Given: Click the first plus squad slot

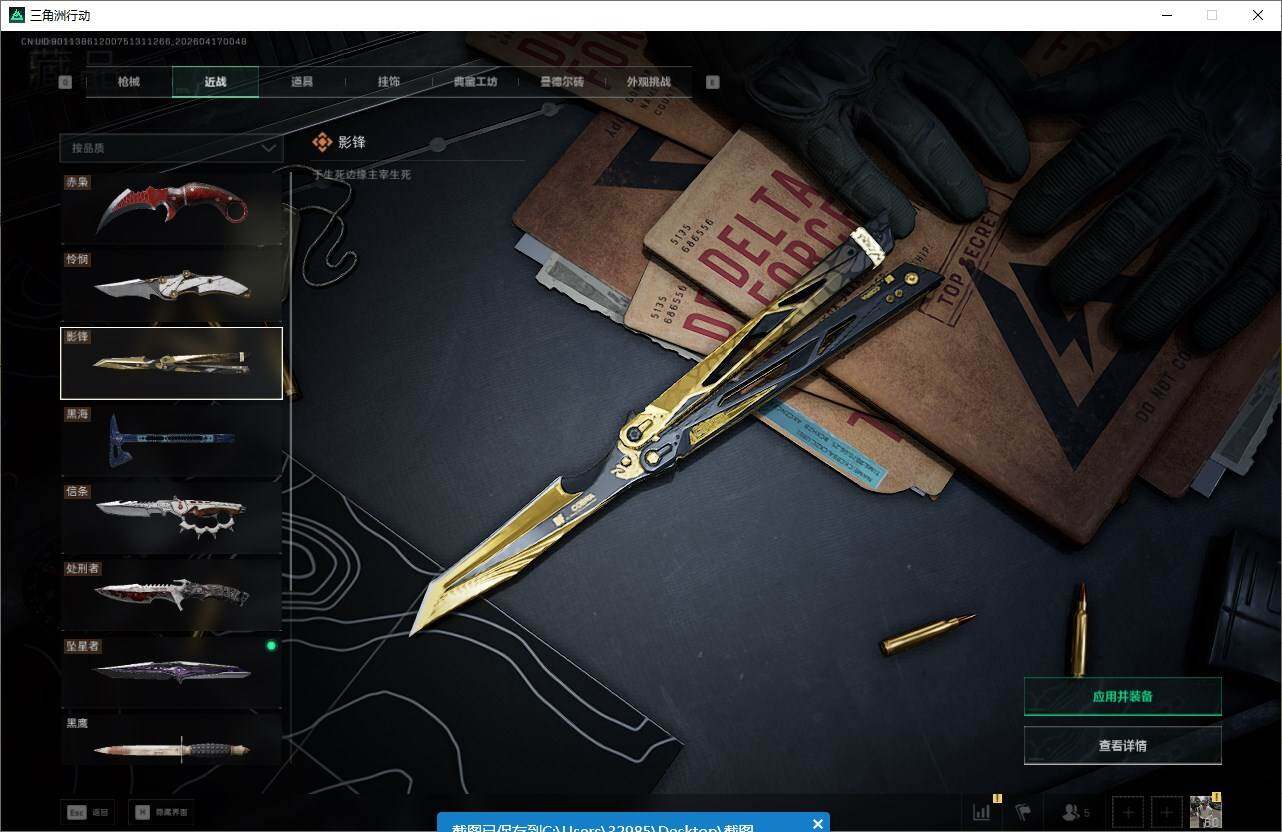Looking at the screenshot, I should coord(1128,812).
